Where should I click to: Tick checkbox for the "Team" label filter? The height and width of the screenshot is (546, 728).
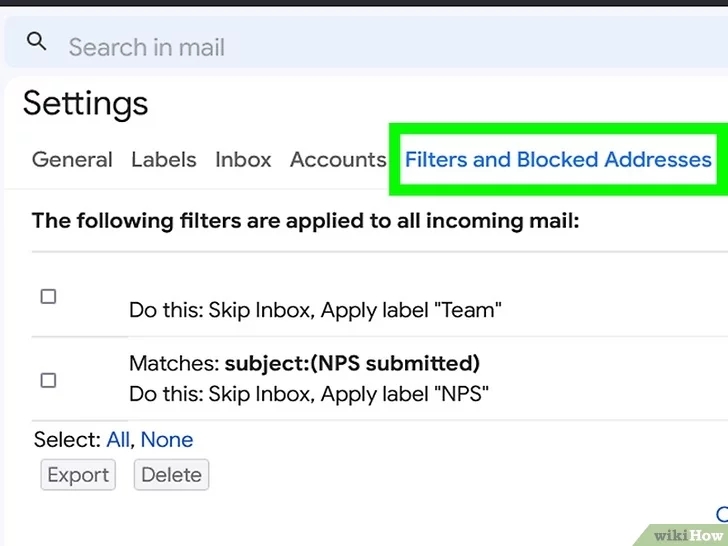tap(48, 296)
